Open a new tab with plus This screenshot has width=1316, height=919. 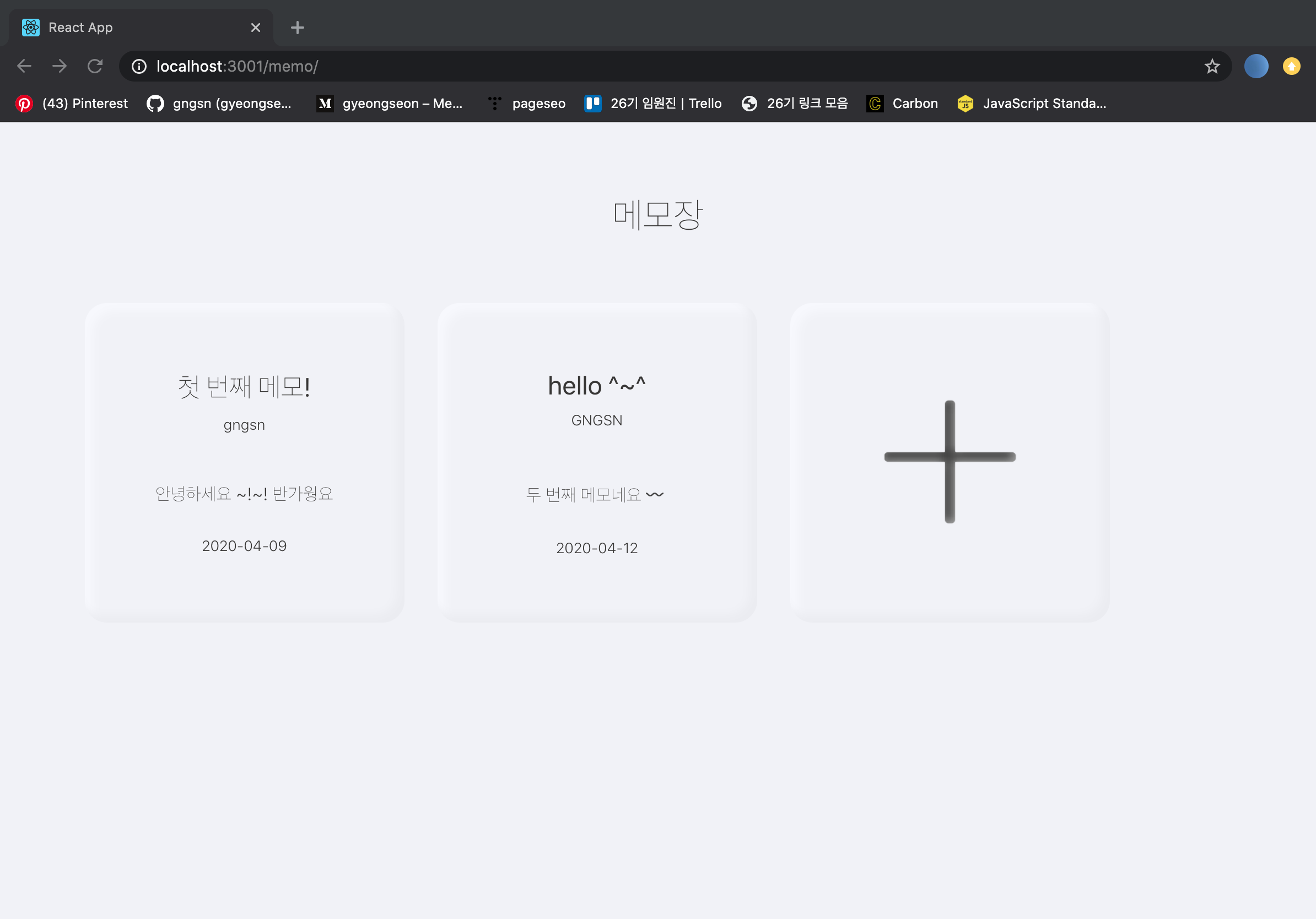click(x=297, y=28)
